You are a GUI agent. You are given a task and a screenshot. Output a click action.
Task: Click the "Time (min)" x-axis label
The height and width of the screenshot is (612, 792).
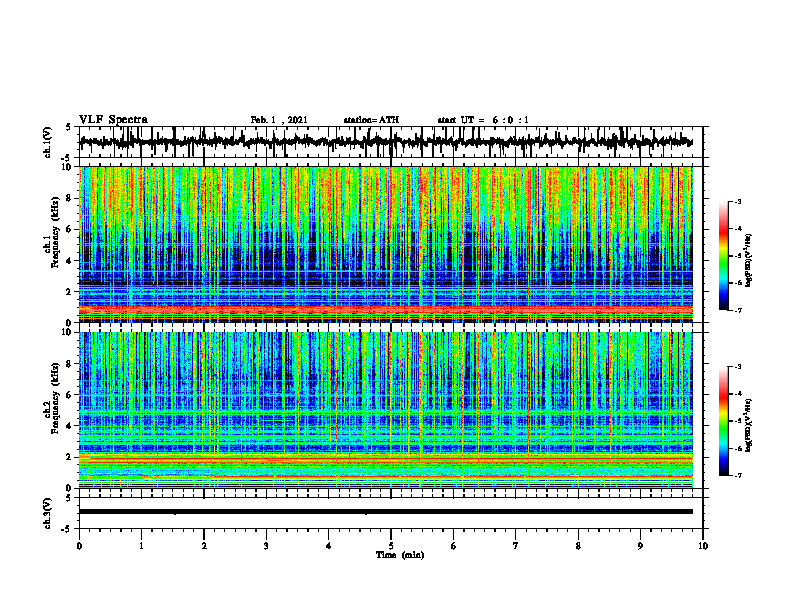[x=400, y=555]
